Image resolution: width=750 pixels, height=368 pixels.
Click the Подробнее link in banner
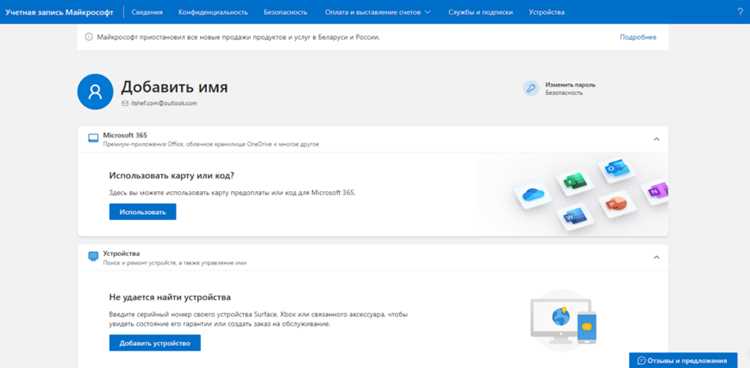coord(638,37)
